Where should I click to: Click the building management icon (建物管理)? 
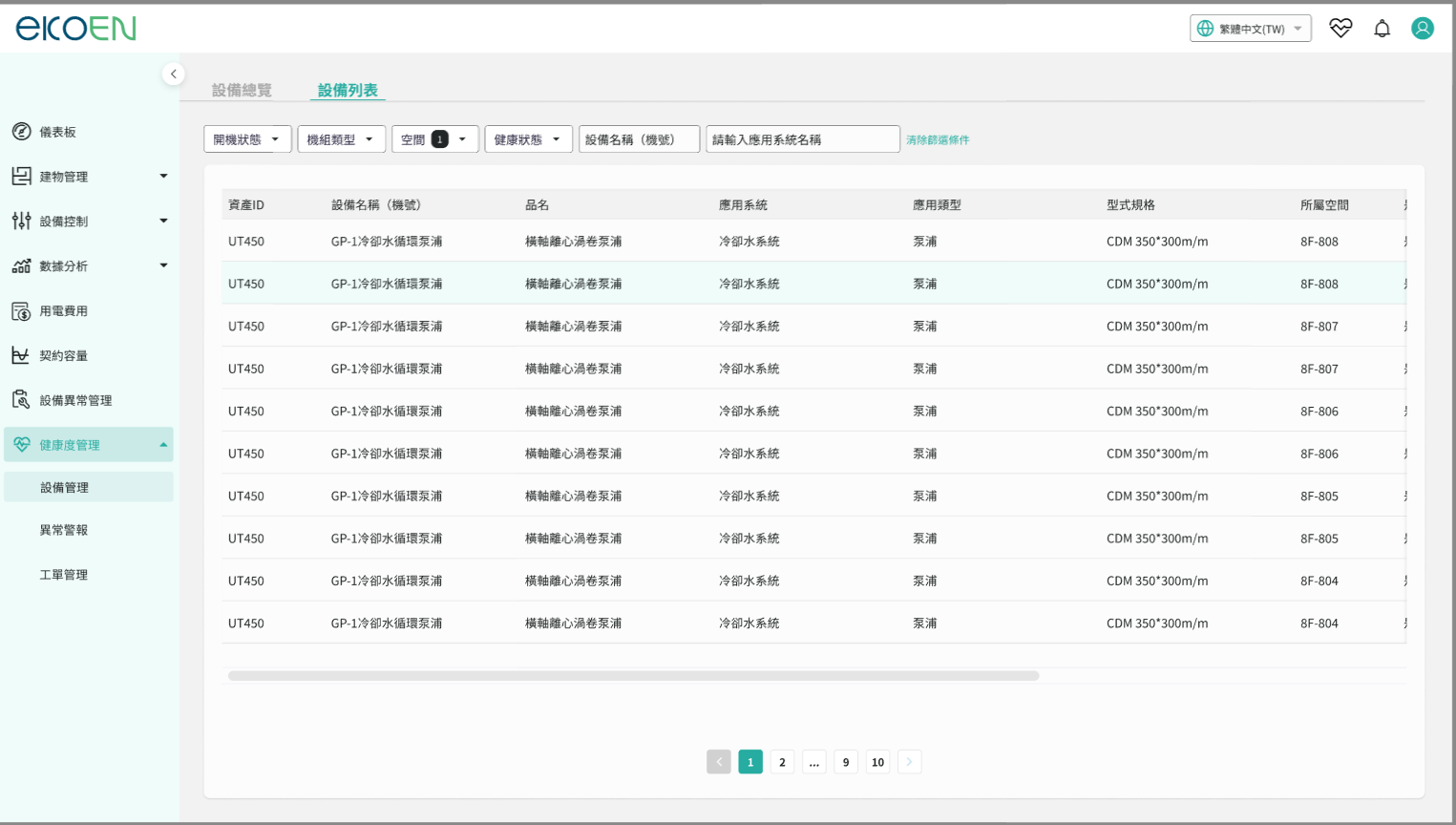[21, 177]
